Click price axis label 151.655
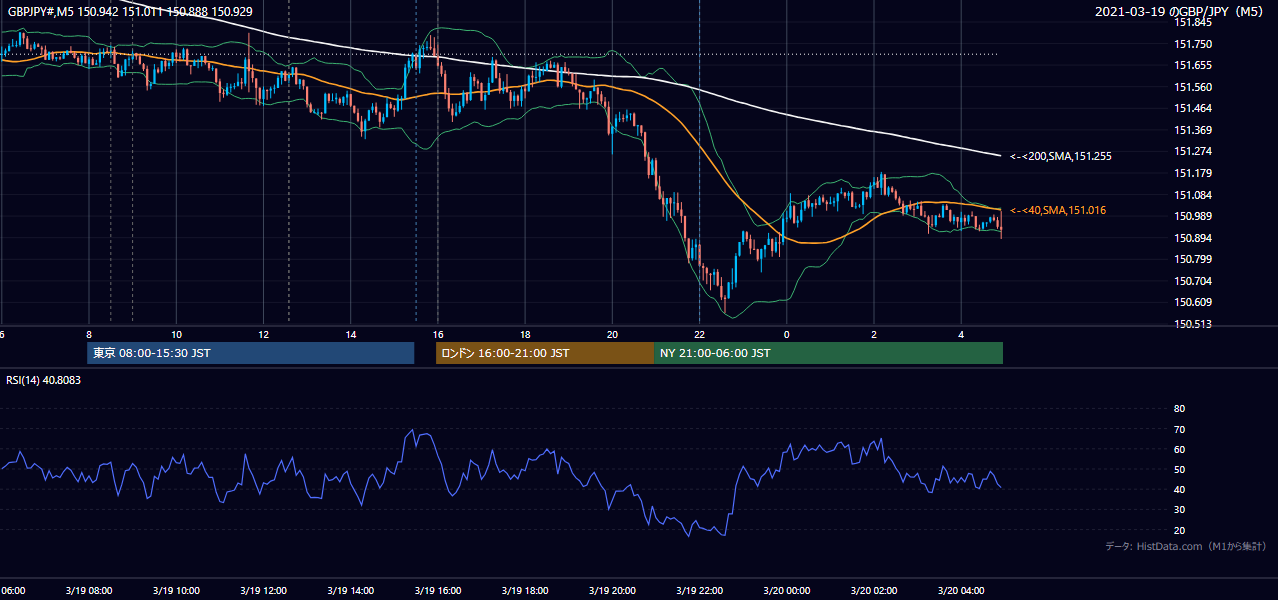Viewport: 1278px width, 600px height. coord(1193,65)
